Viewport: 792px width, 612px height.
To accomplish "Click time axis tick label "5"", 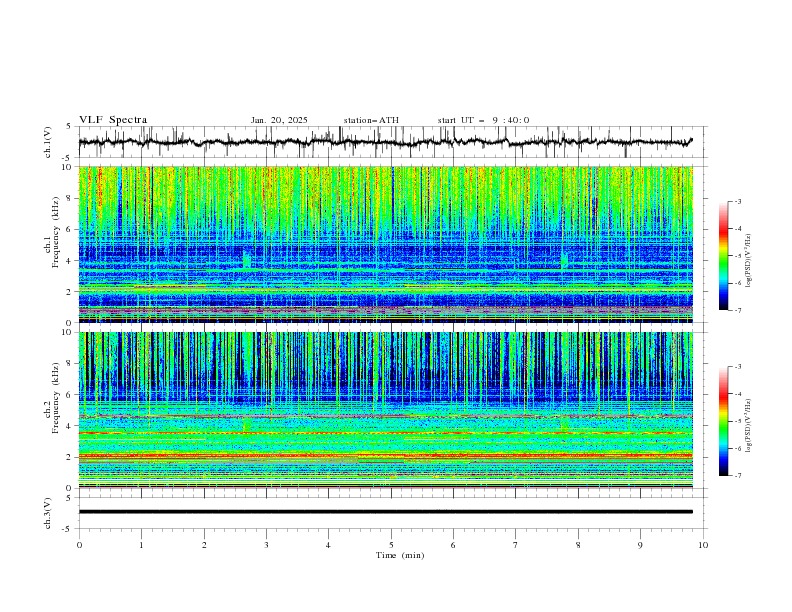I will tap(391, 545).
